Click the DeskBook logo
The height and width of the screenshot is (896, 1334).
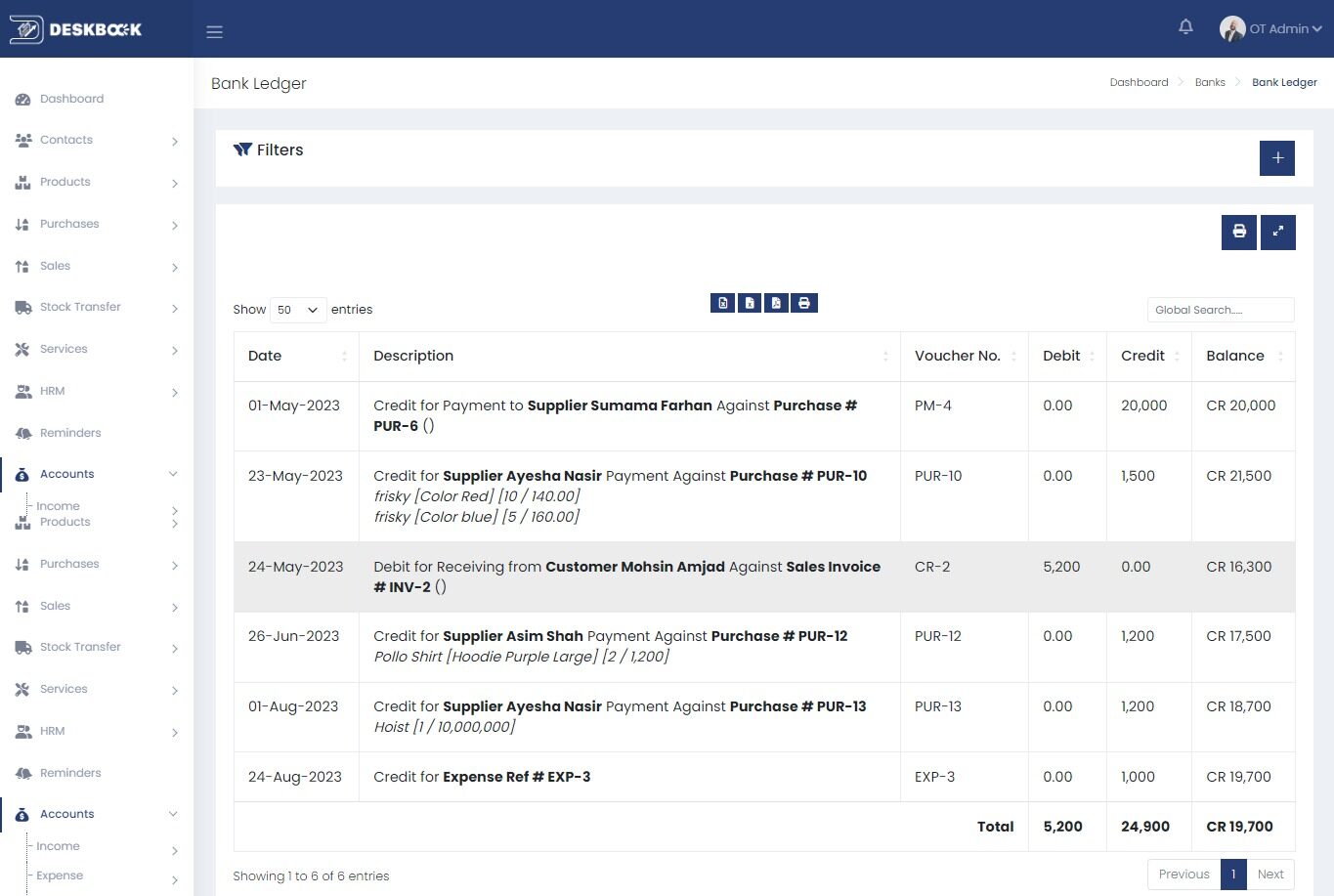click(x=83, y=29)
